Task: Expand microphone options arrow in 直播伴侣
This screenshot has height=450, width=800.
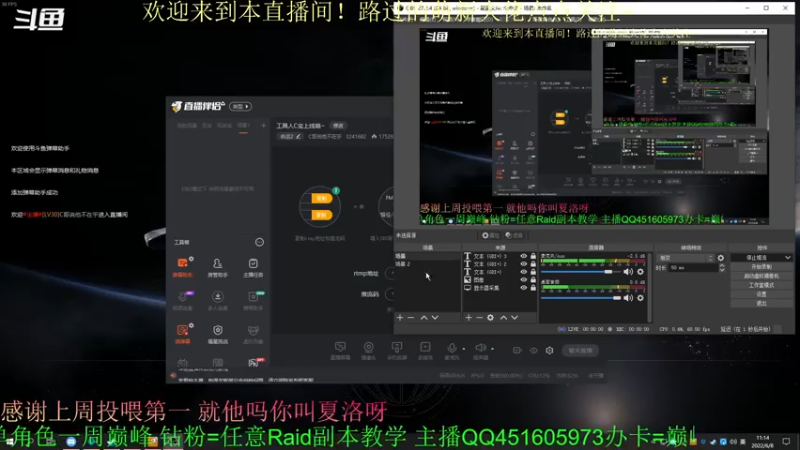Action: pyautogui.click(x=464, y=349)
